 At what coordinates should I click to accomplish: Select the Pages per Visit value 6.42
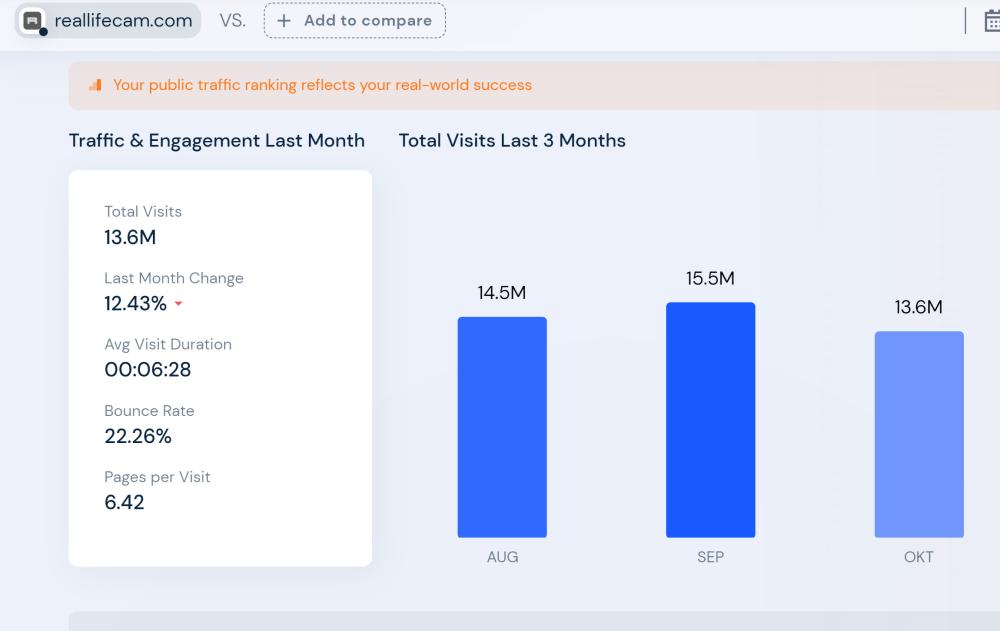124,502
